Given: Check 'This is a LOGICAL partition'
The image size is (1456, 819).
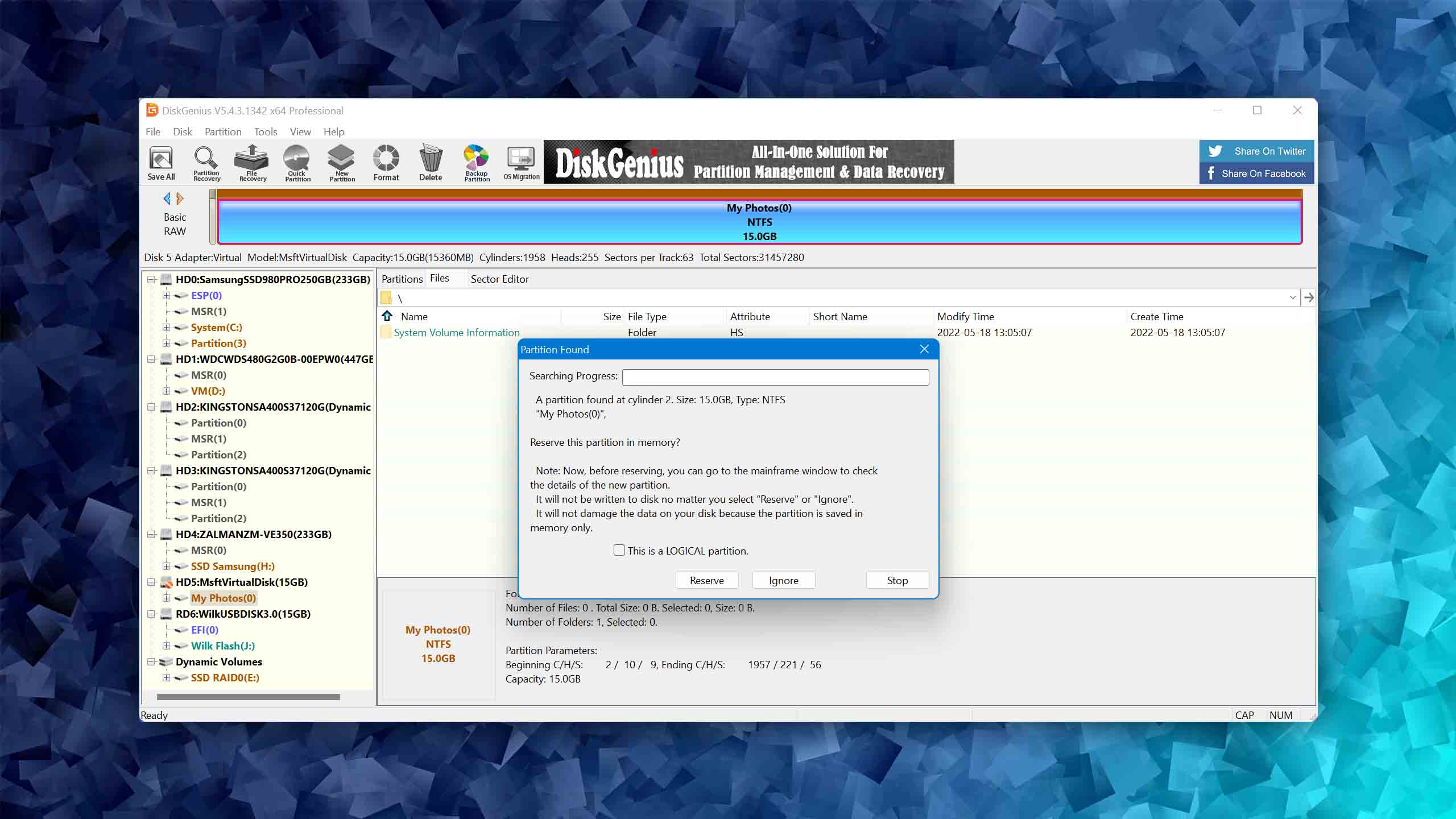Looking at the screenshot, I should click(619, 551).
